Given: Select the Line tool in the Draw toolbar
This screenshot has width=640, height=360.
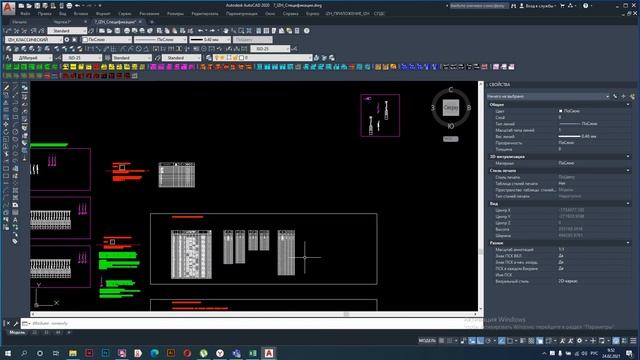Looking at the screenshot, I should [15, 87].
